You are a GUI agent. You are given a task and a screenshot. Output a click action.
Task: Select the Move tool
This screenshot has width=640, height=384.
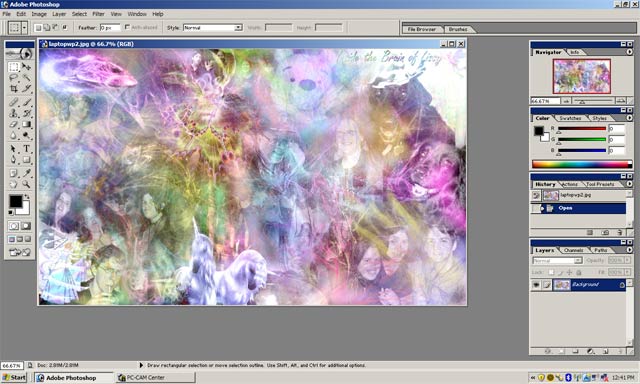click(26, 67)
